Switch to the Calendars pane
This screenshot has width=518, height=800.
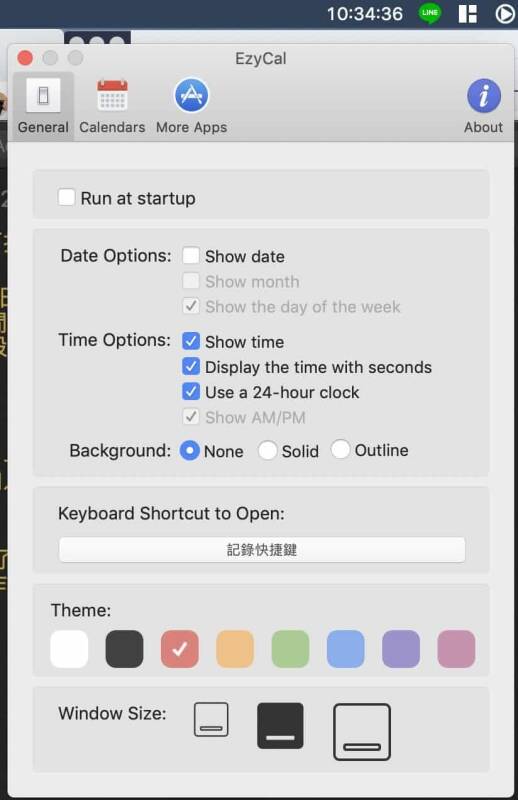point(112,106)
